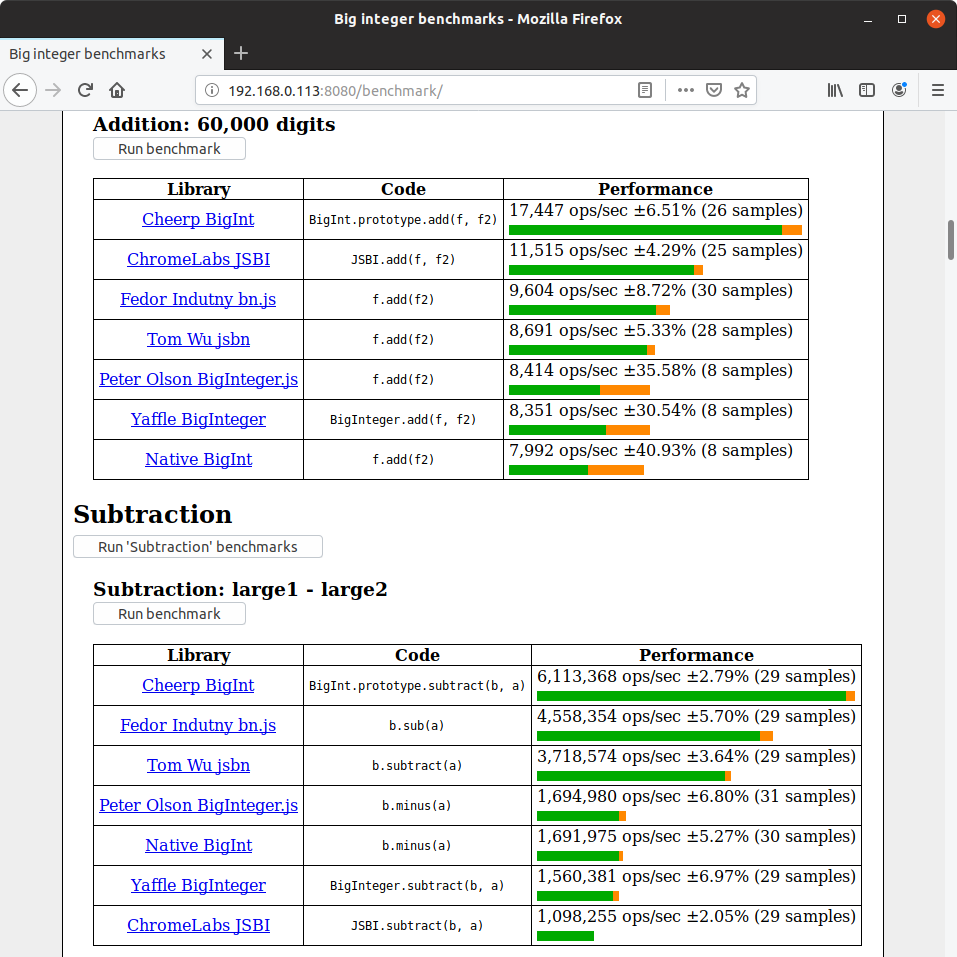Open the page actions ellipsis menu
Viewport: 957px width, 957px height.
(685, 90)
